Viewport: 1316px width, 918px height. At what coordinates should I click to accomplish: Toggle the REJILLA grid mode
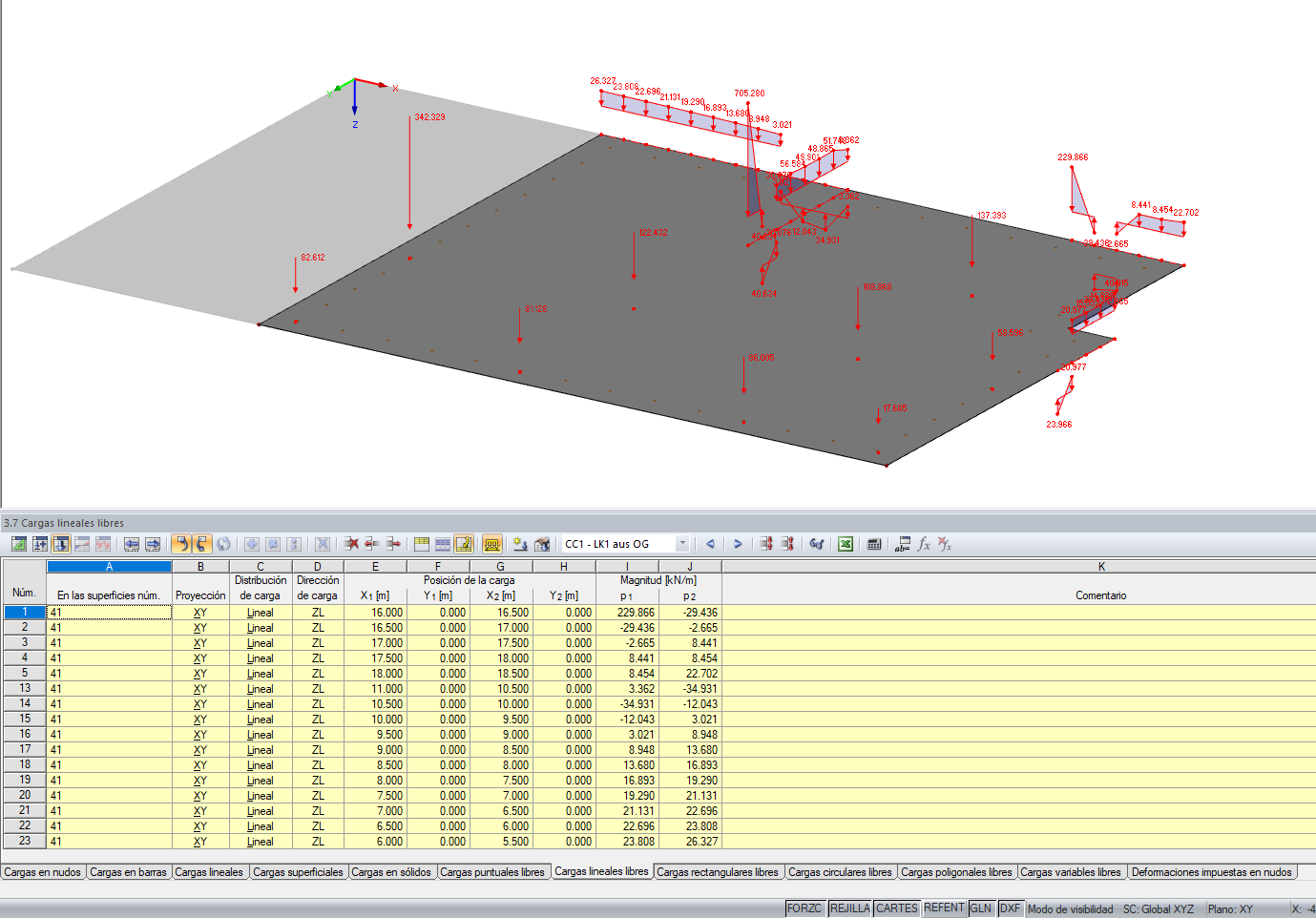coord(849,908)
